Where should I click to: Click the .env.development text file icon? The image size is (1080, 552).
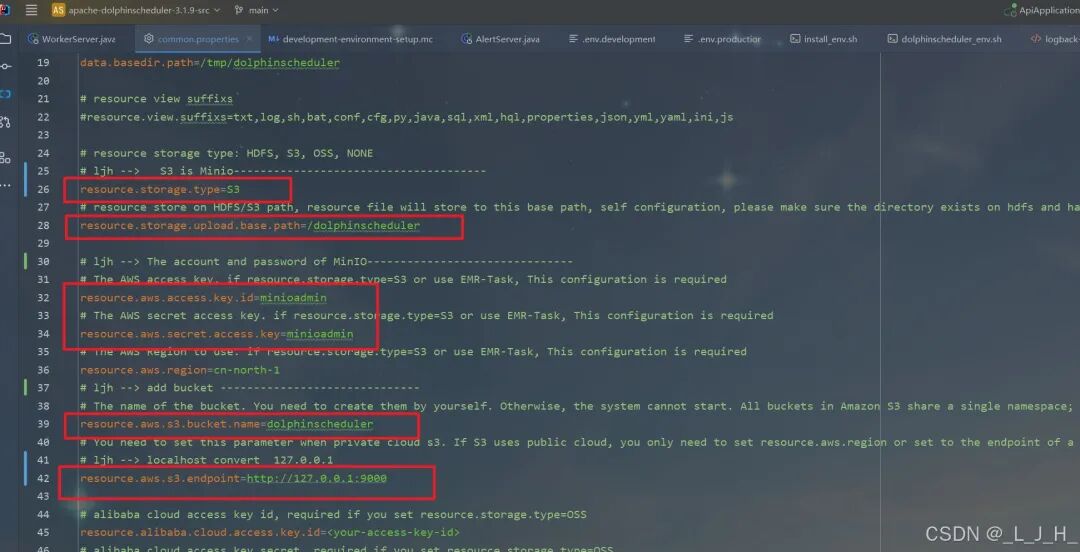point(573,39)
